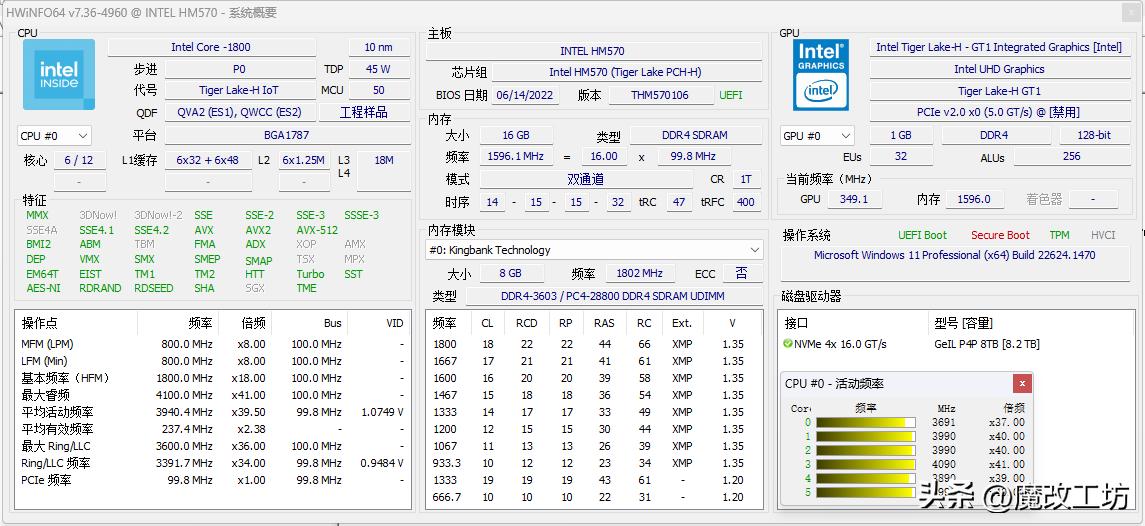The image size is (1145, 526).
Task: Click the Core 0 frequency bar
Action: click(x=865, y=422)
